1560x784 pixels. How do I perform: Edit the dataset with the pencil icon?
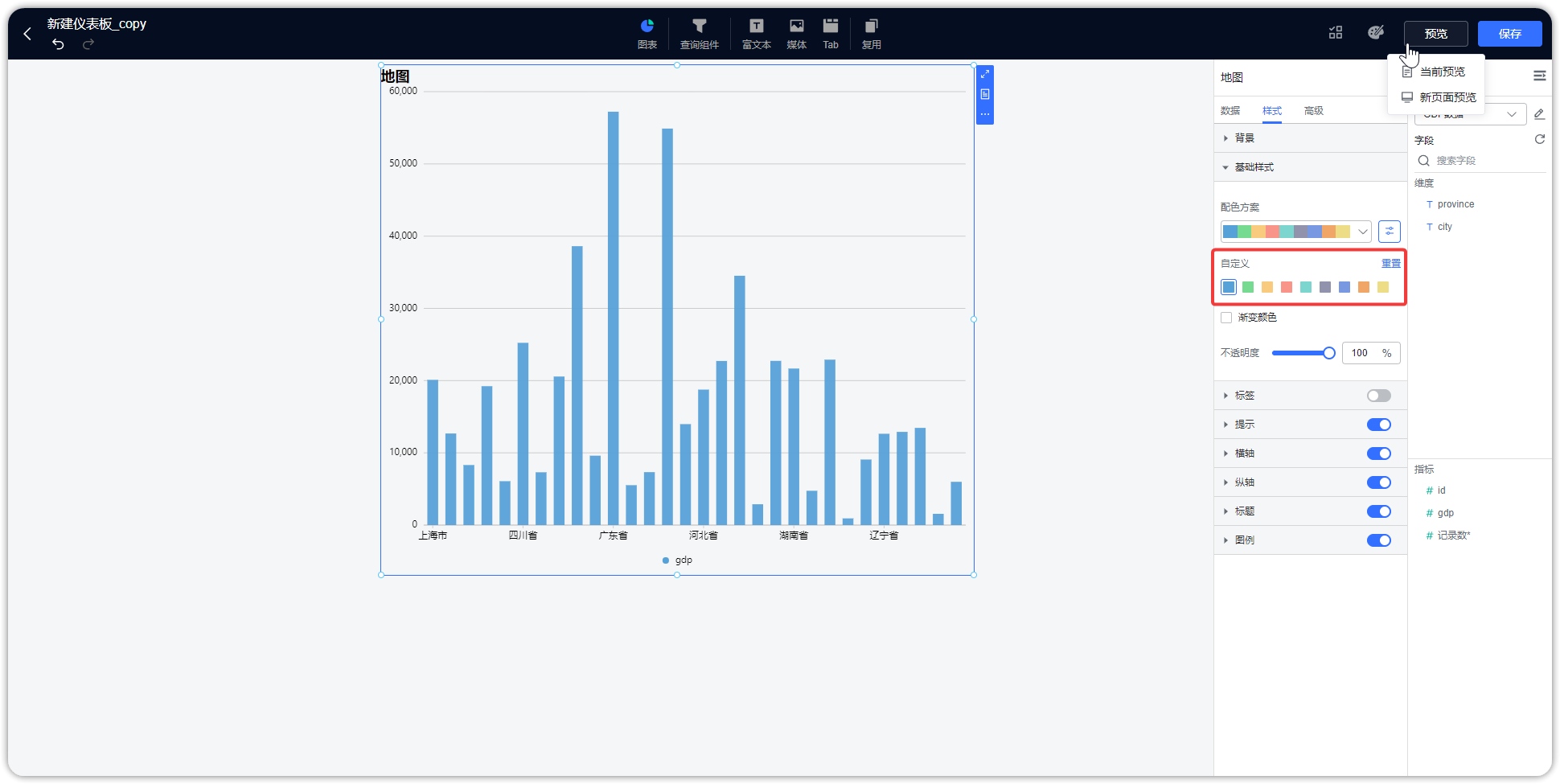pos(1539,114)
